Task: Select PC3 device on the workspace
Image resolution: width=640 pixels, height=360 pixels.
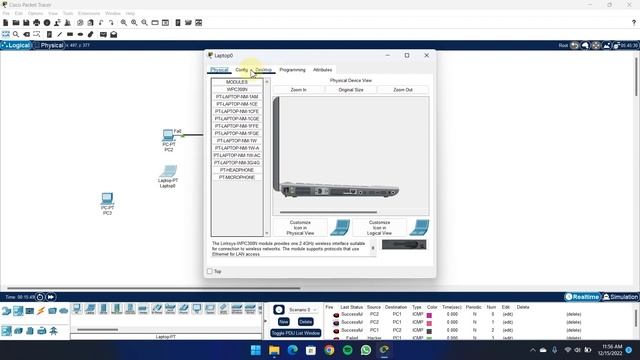Action: point(107,199)
